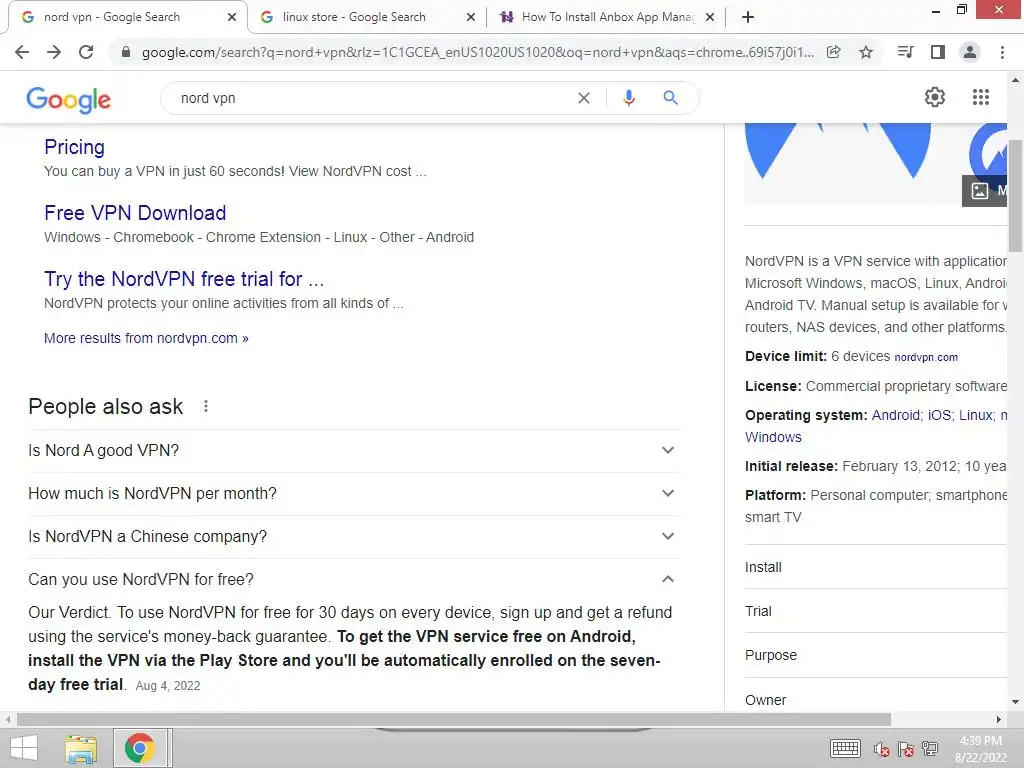Click the Google search input field
Viewport: 1024px width, 768px height.
point(372,98)
